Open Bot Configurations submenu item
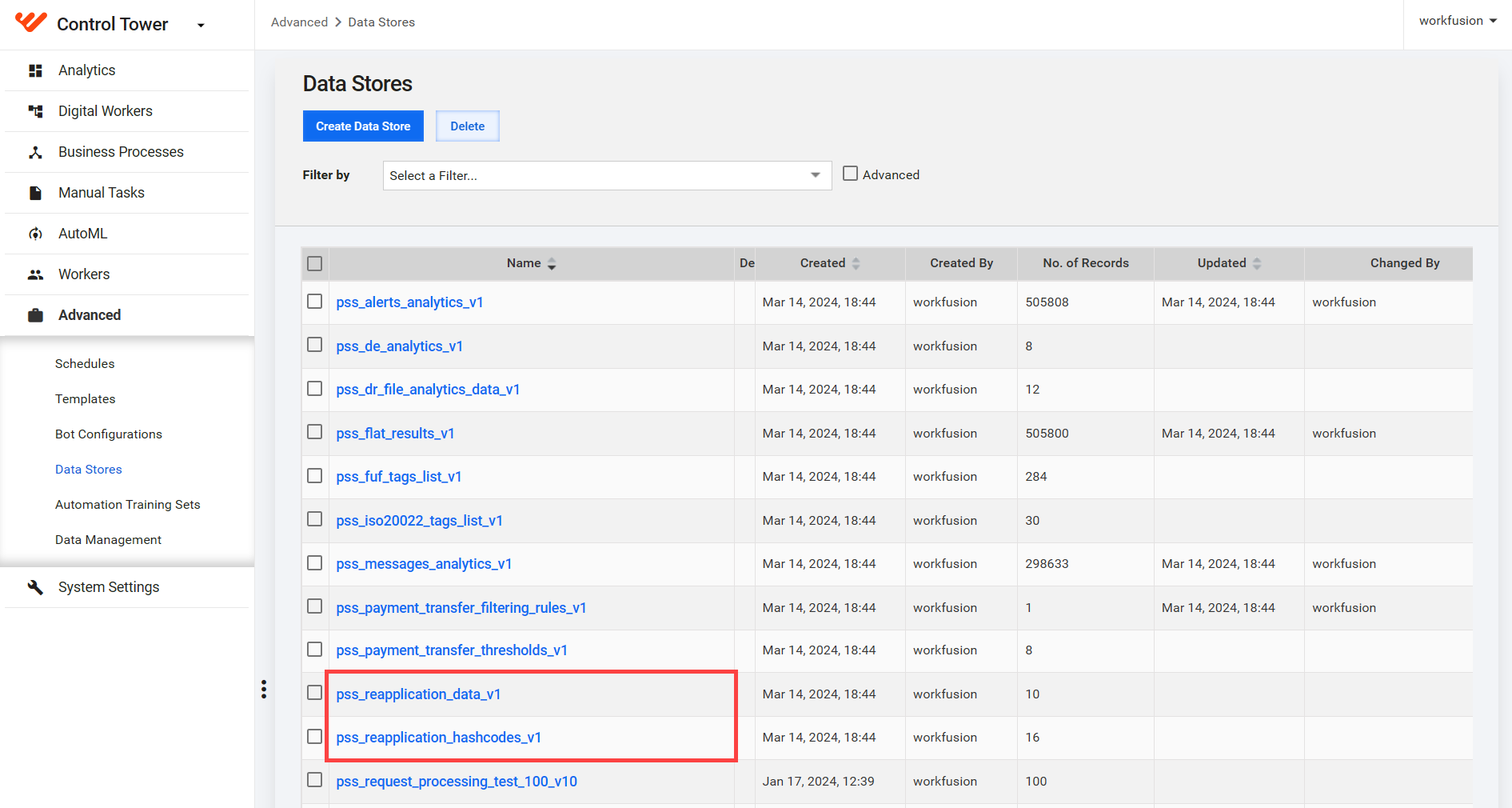Screen dimensions: 1512x808 coord(109,434)
